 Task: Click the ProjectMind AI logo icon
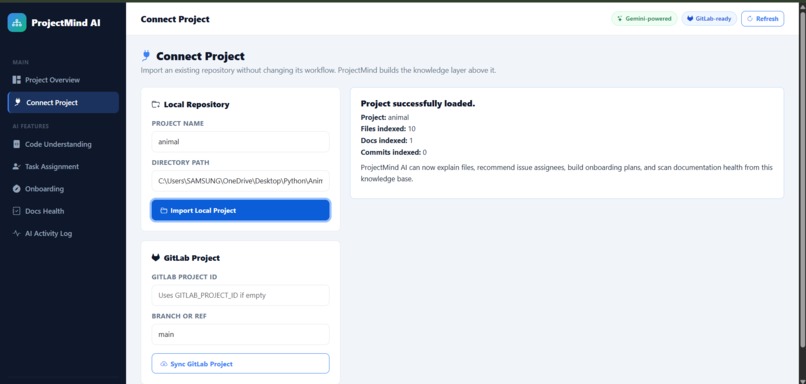pyautogui.click(x=17, y=23)
